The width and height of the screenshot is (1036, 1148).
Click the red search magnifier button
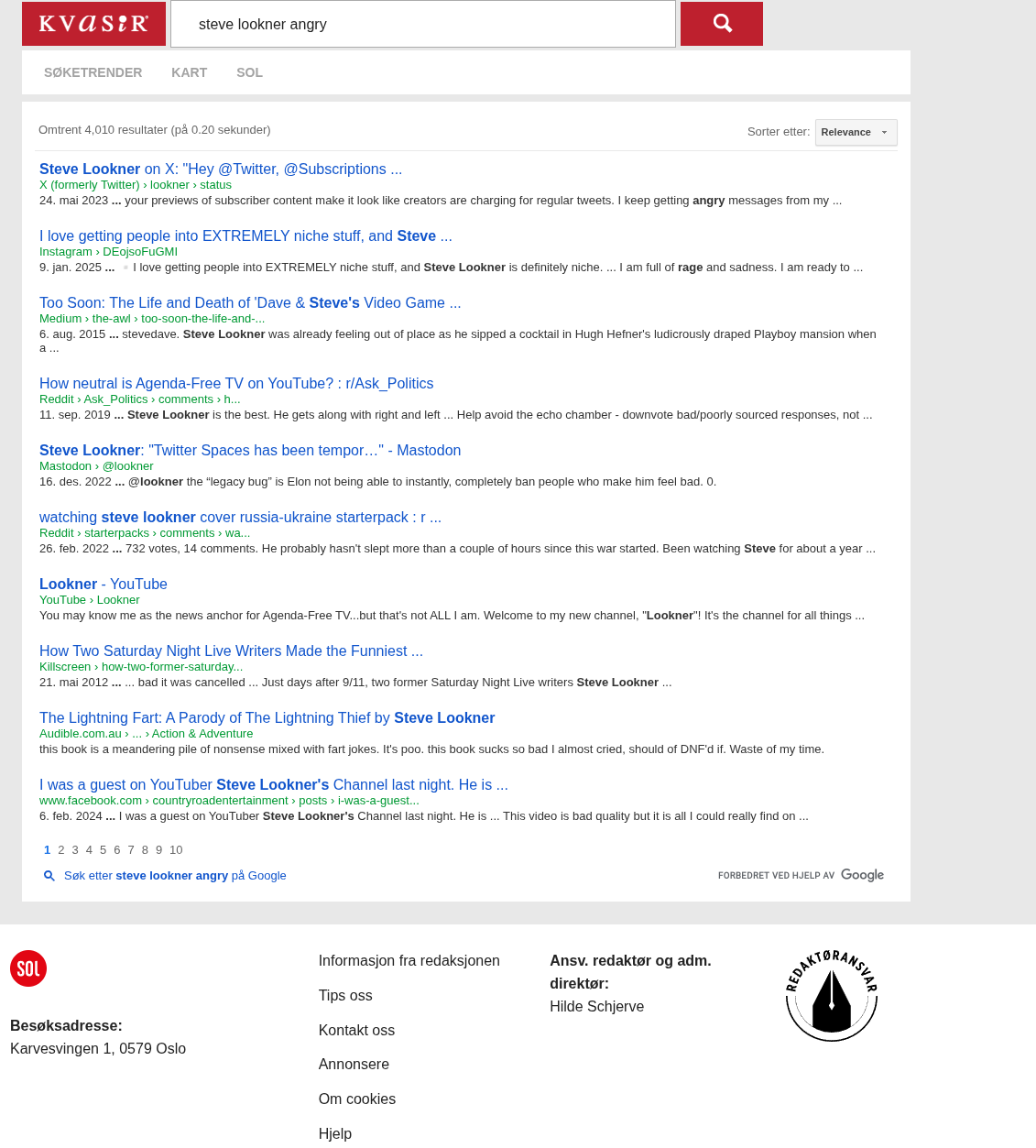coord(722,24)
